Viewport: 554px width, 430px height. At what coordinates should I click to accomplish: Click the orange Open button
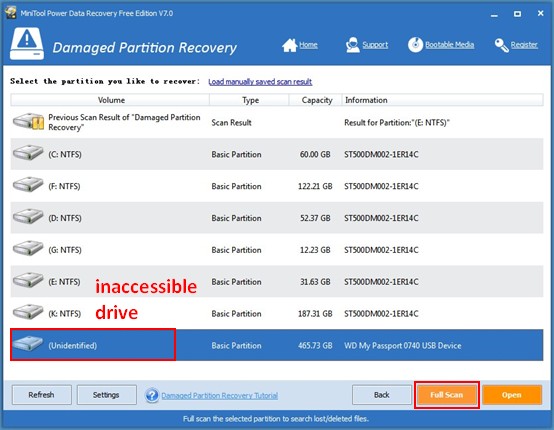[x=512, y=395]
